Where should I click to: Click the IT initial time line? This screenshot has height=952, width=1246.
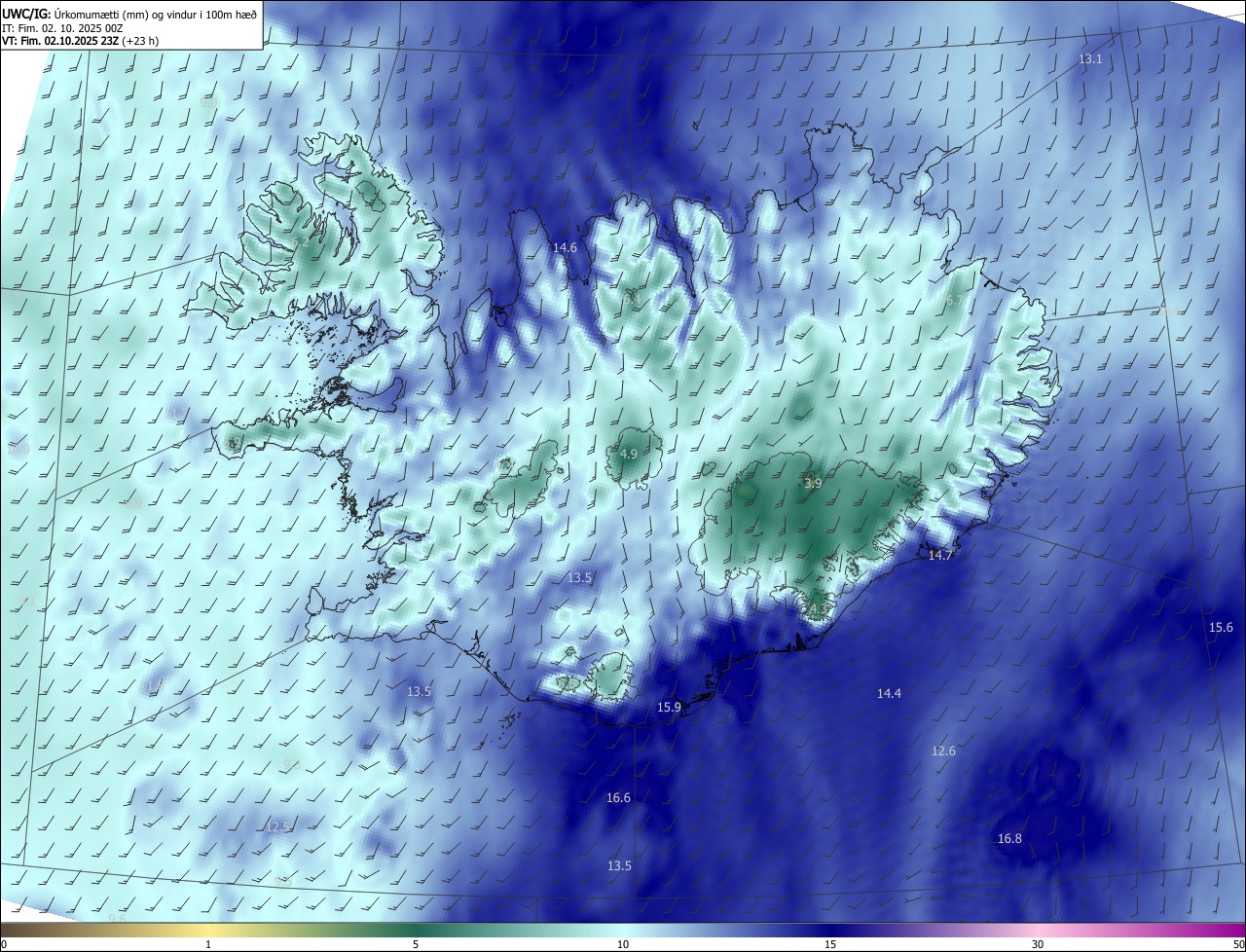(62, 27)
